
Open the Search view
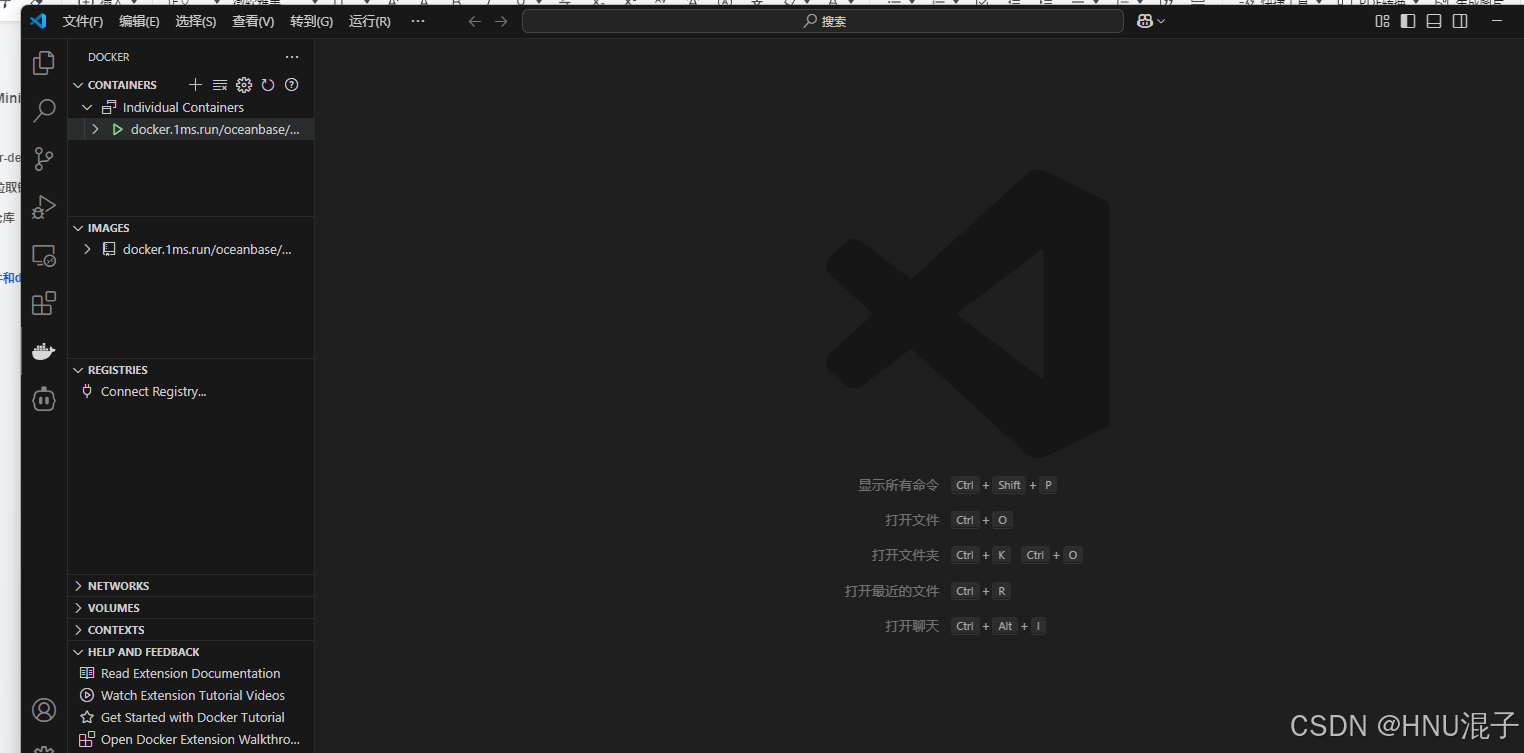[x=44, y=110]
